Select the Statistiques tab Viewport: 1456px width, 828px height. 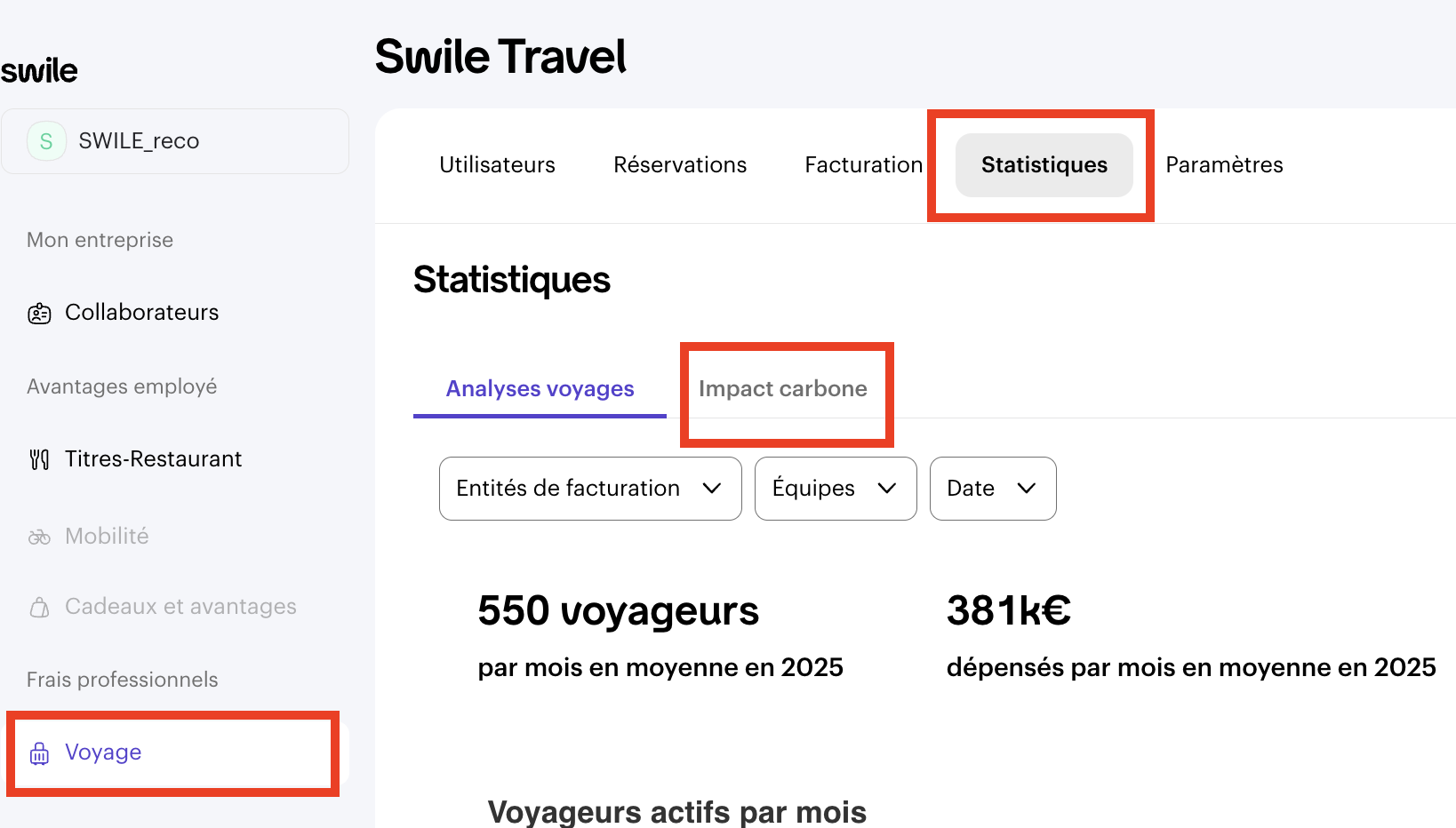coord(1044,165)
